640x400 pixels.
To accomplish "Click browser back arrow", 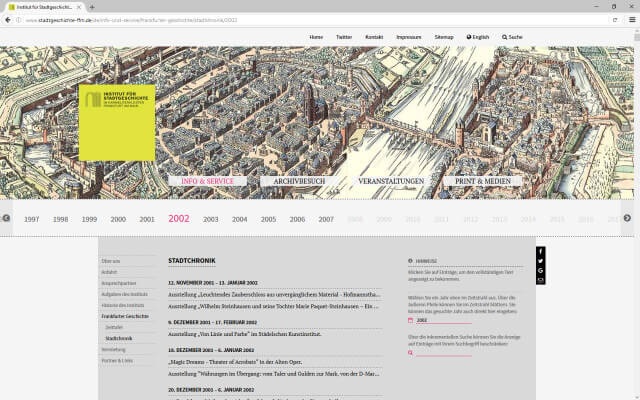I will pos(7,20).
